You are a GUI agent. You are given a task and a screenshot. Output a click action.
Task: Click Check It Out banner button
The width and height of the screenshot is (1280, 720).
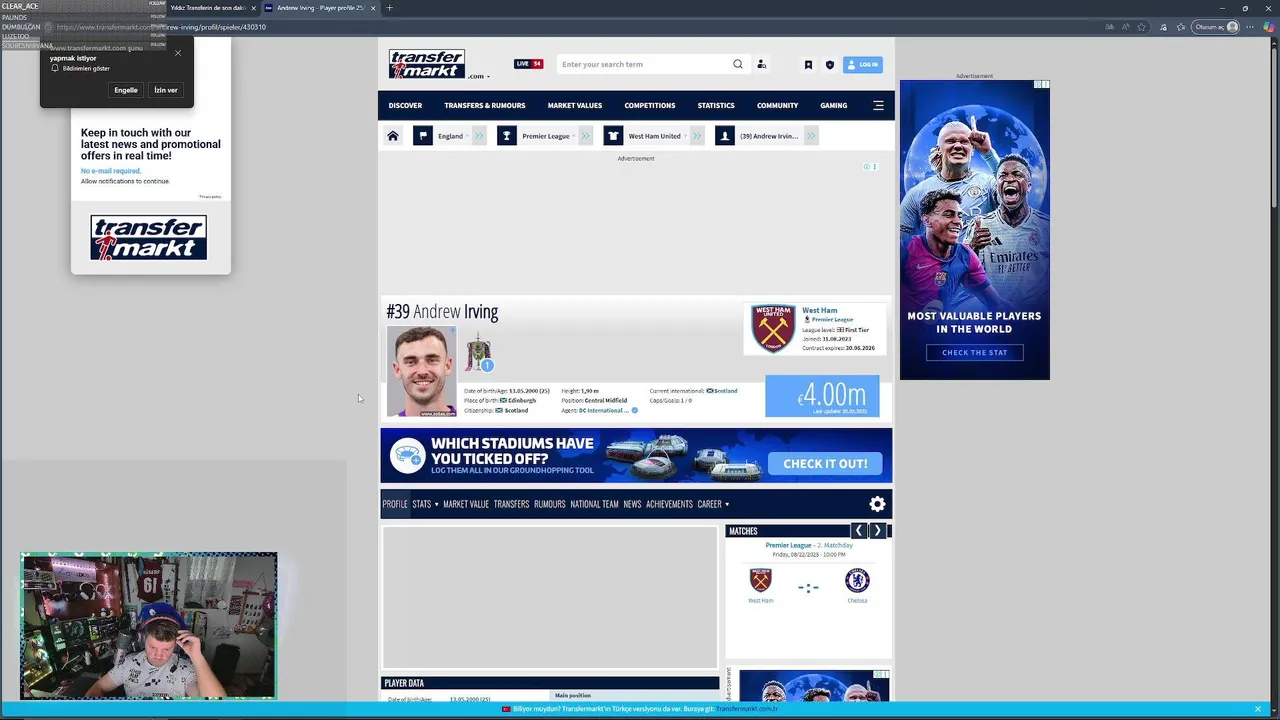point(825,464)
